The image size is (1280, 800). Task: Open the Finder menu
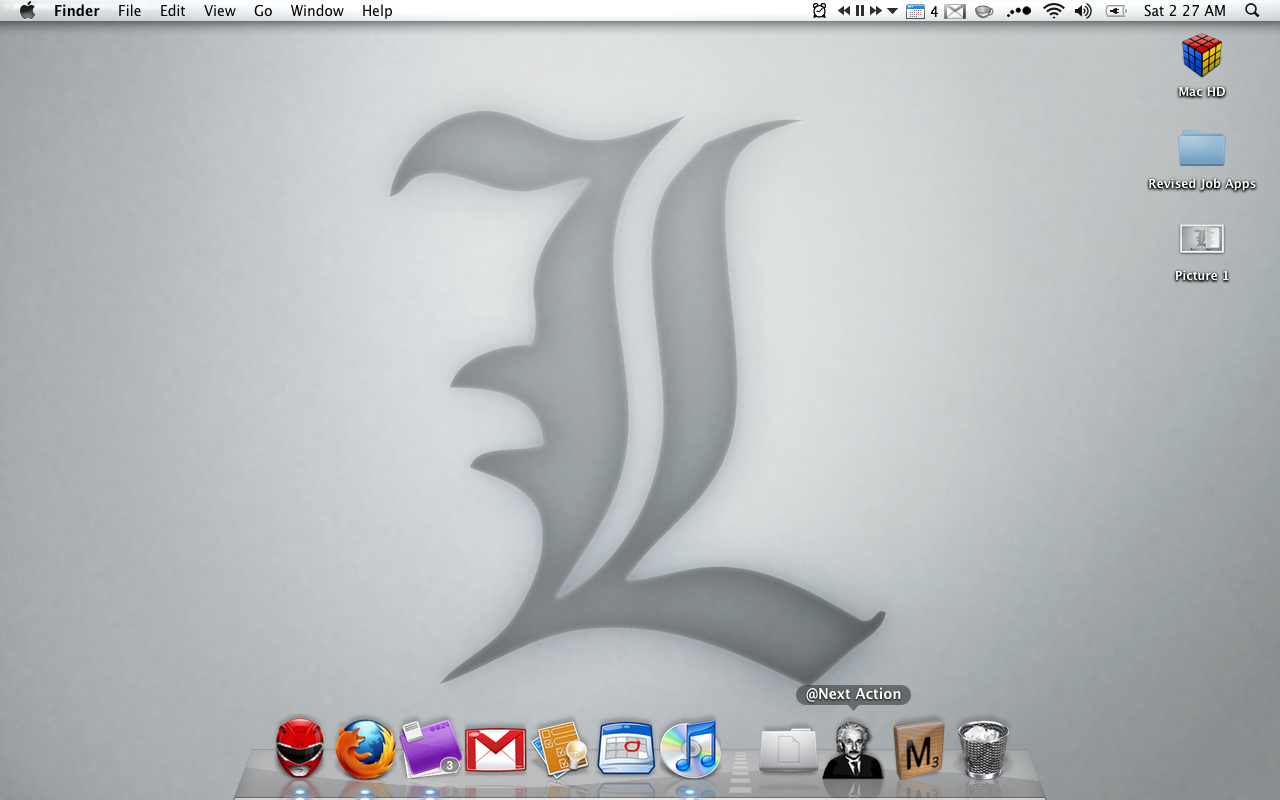pos(77,11)
